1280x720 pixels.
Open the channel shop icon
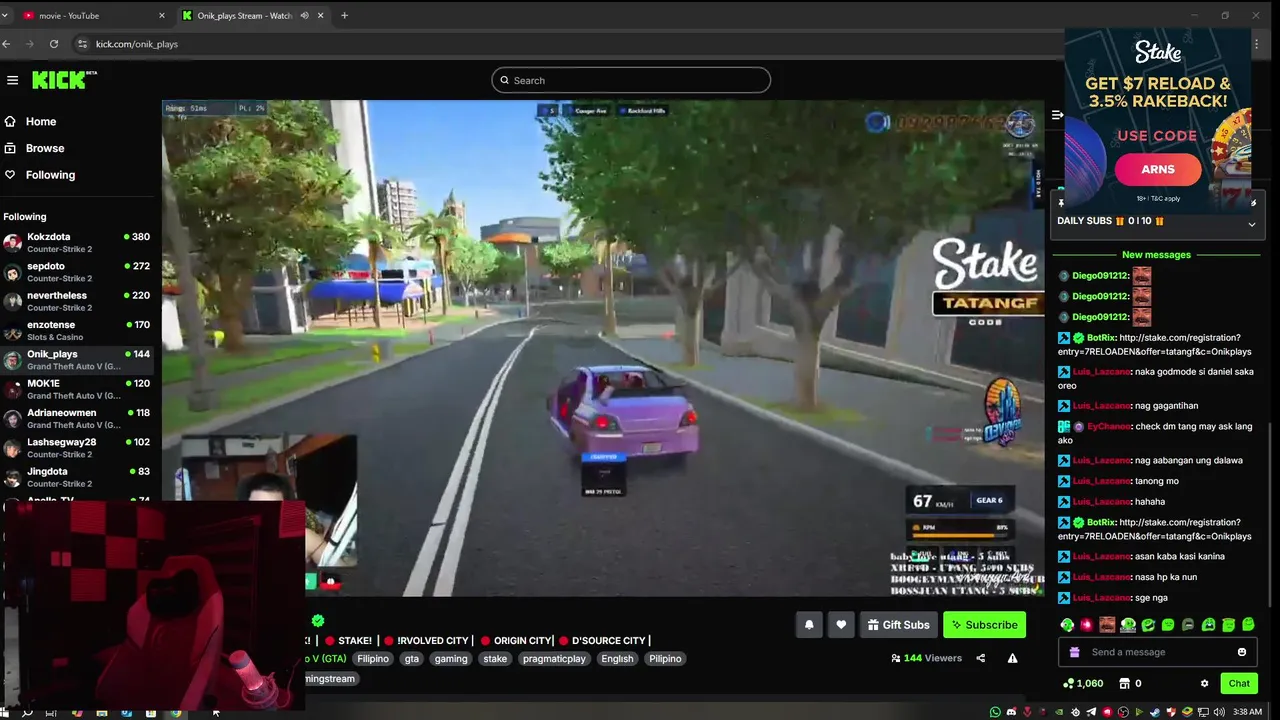point(1124,683)
